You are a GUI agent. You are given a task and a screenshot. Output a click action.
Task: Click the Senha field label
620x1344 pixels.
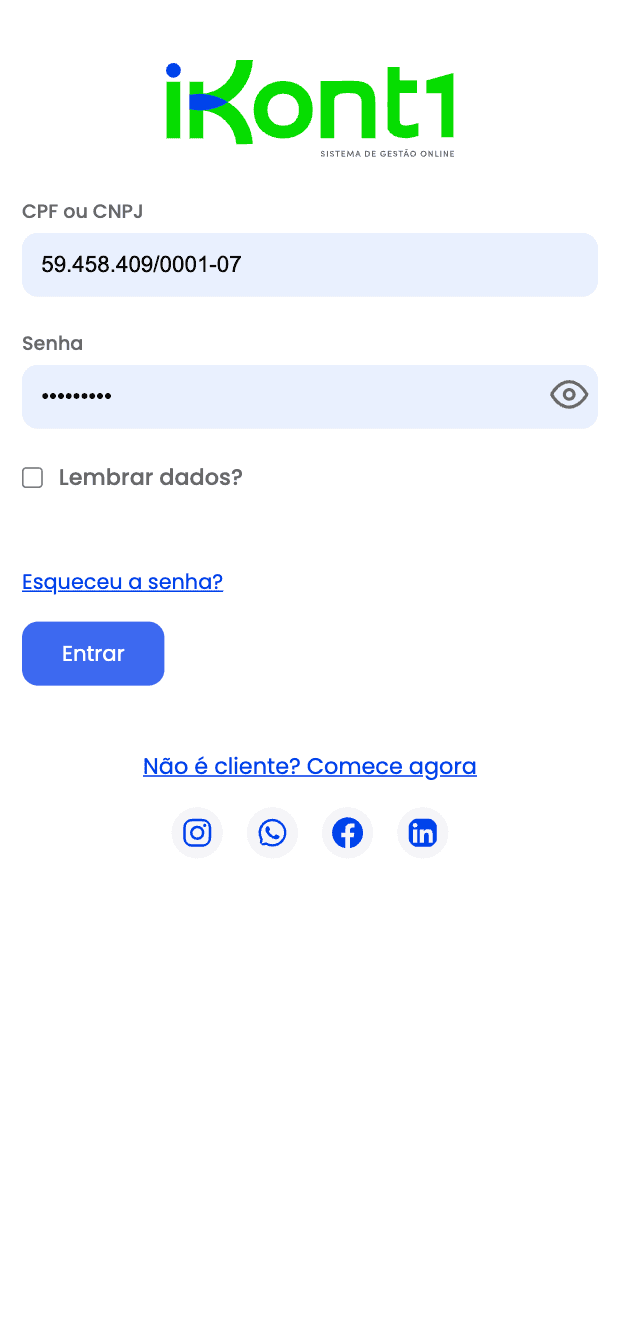pos(52,343)
